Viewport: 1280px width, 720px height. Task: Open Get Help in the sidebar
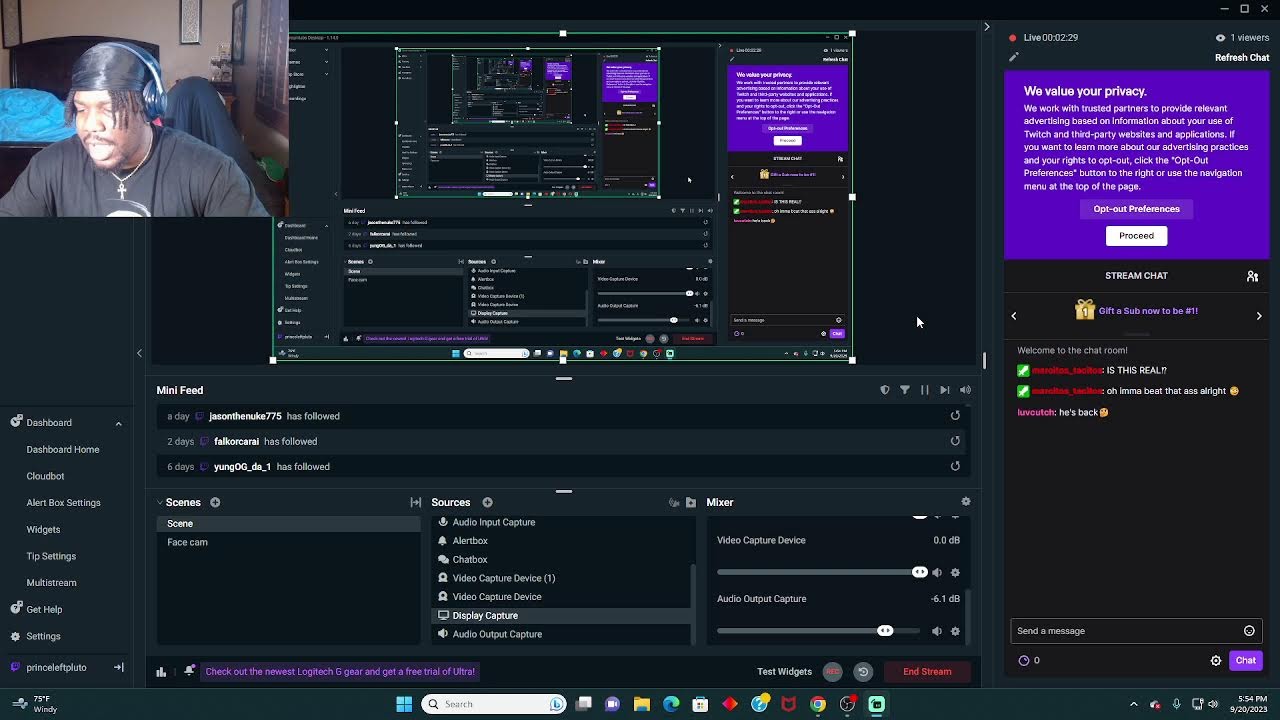(36, 609)
